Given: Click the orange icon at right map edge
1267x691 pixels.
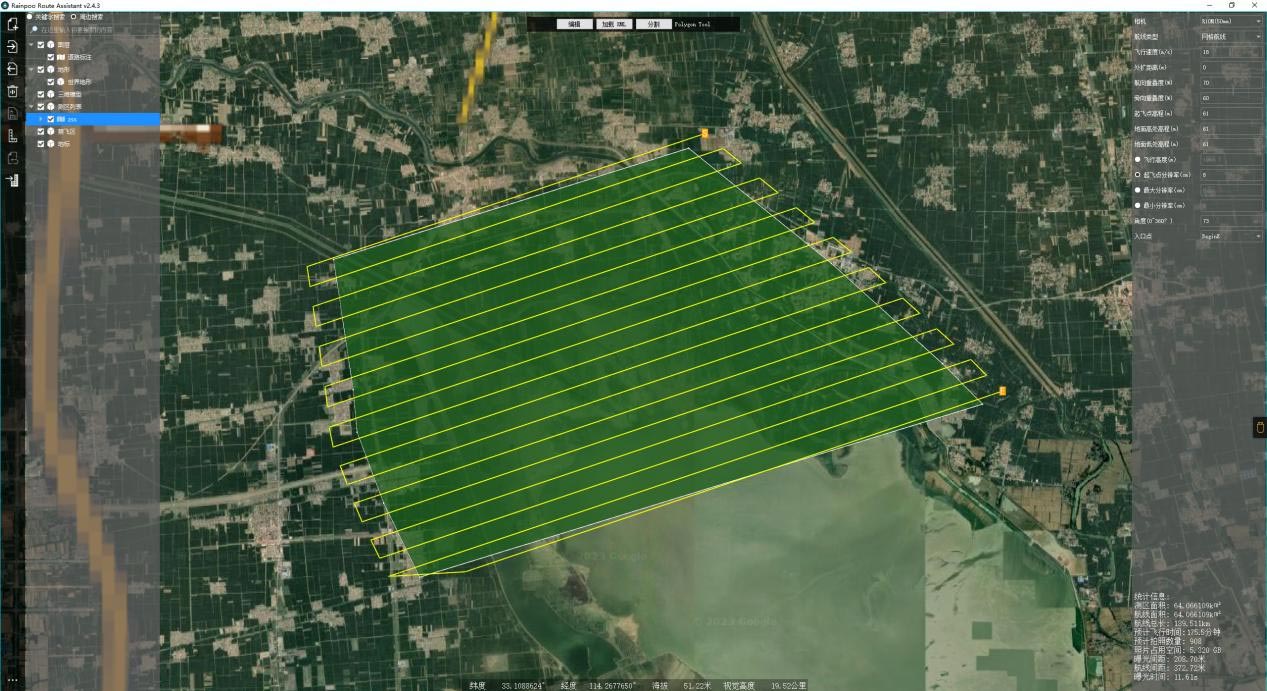Looking at the screenshot, I should pos(1259,428).
